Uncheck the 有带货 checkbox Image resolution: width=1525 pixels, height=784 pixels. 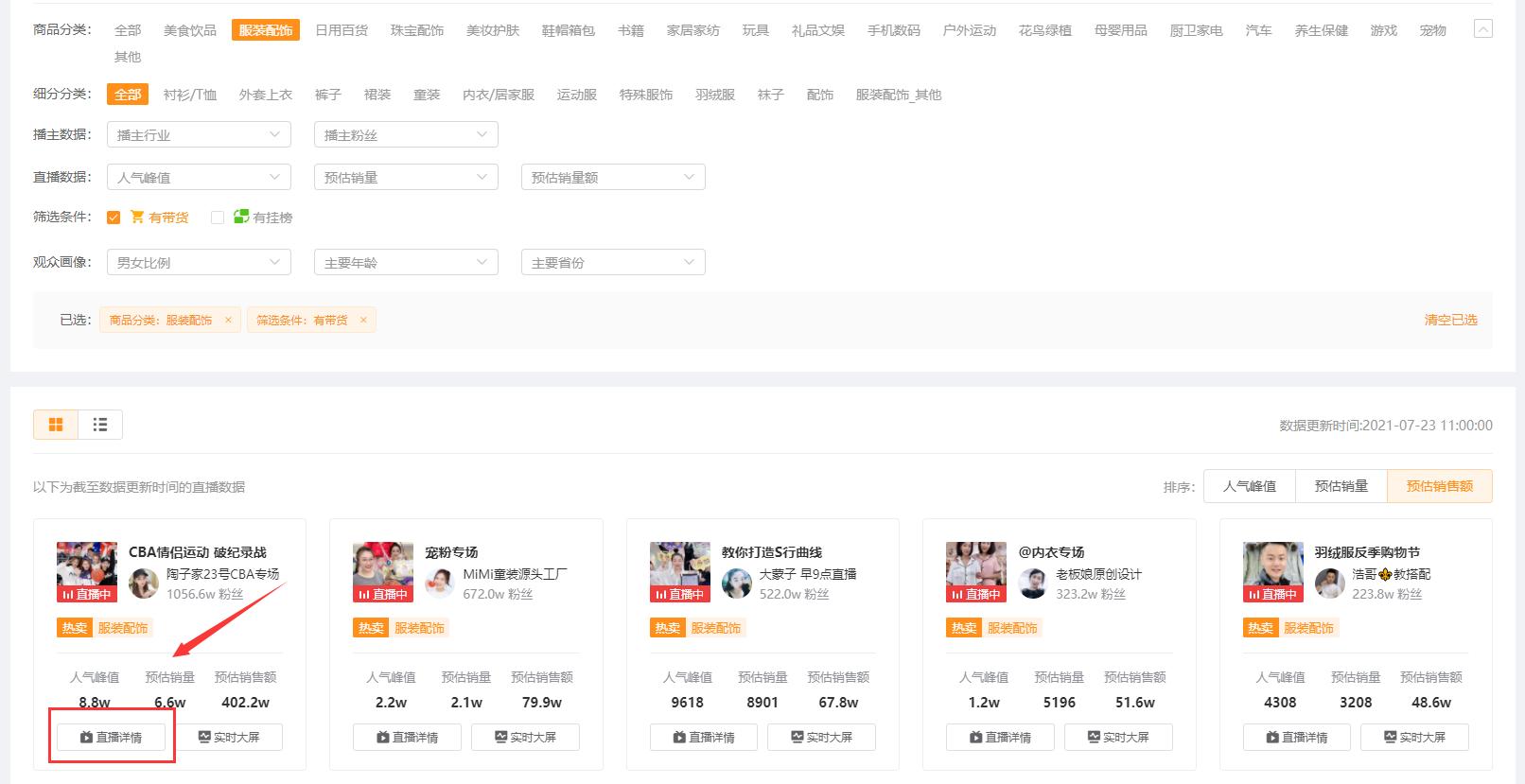pos(114,218)
